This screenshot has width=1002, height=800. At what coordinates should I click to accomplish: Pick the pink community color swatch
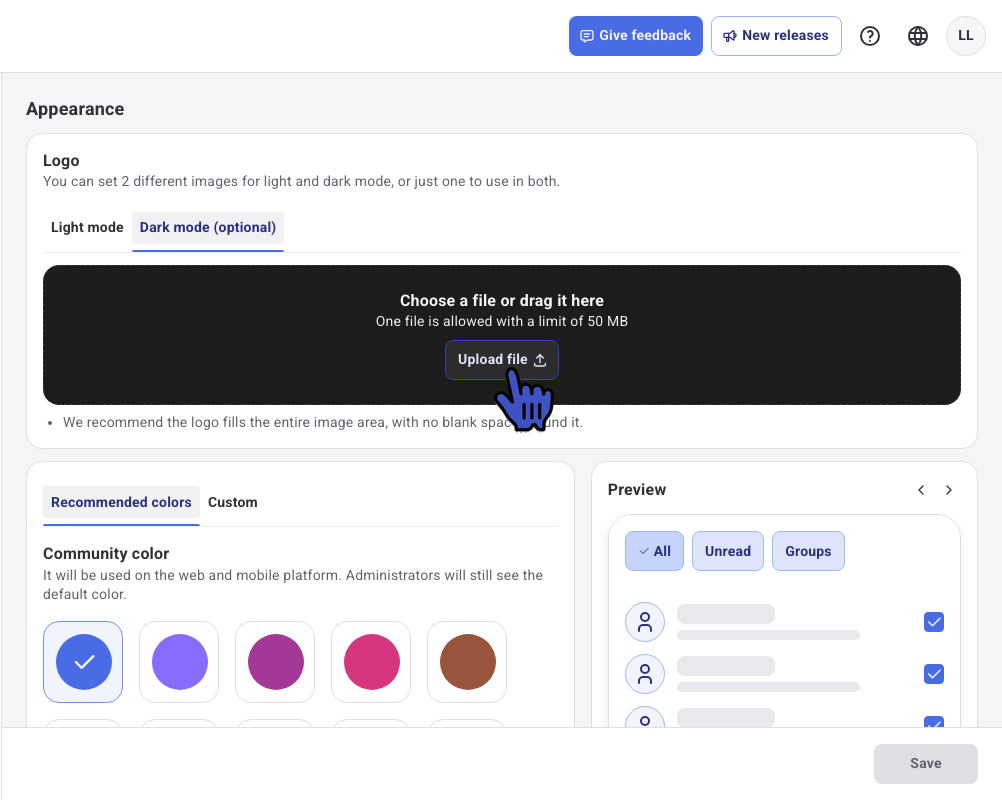[x=371, y=661]
